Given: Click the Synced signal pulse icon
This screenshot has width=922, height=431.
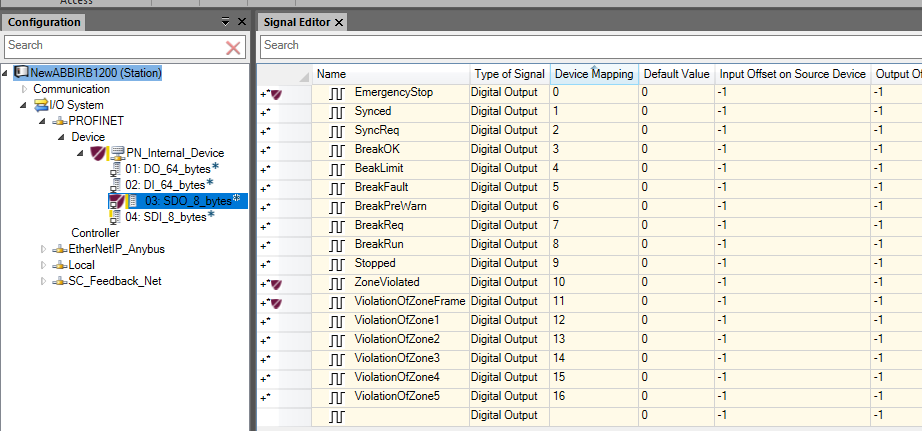Looking at the screenshot, I should (336, 112).
